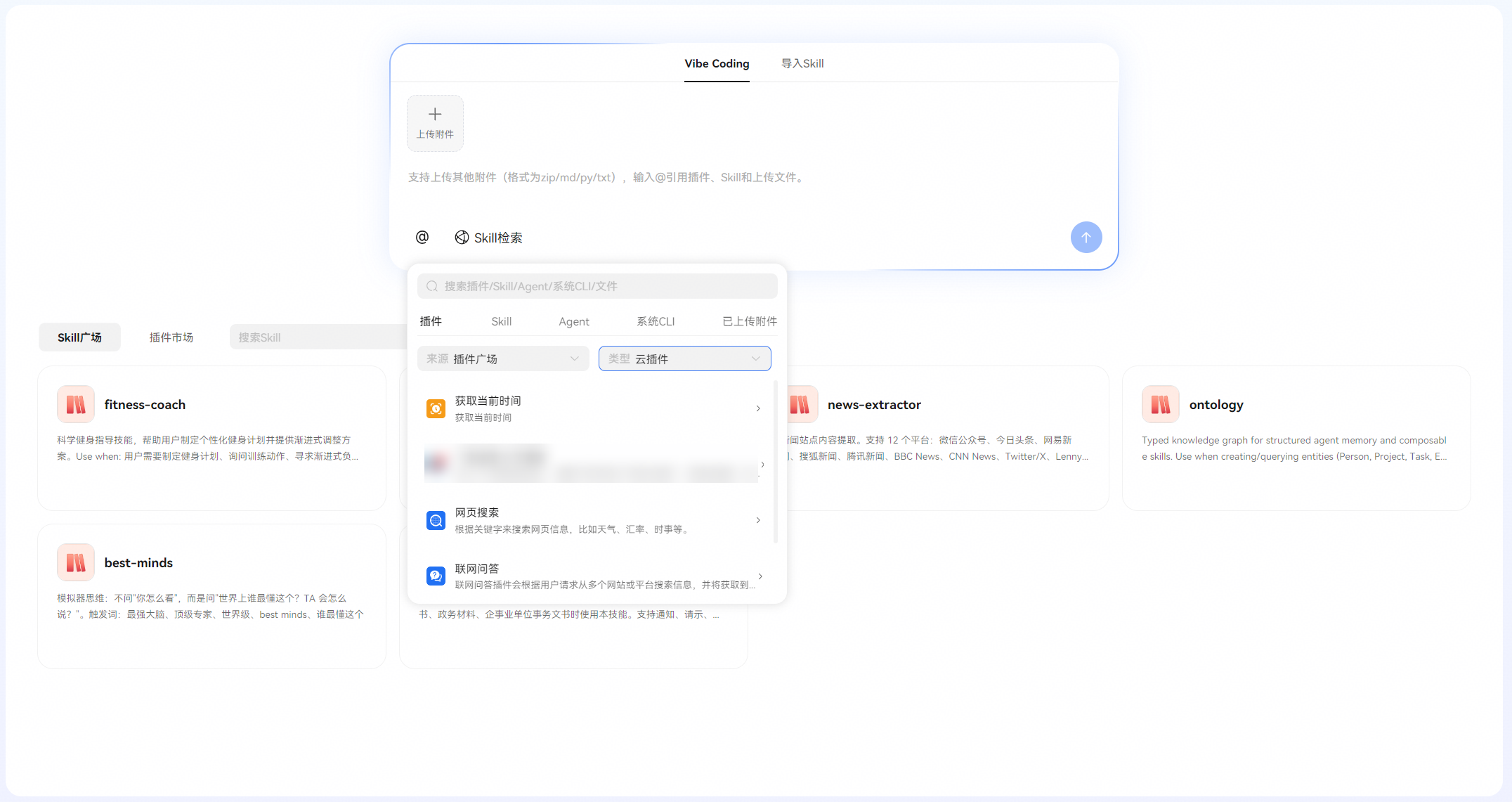Click the 联网问答 plugin name
This screenshot has height=802, width=1512.
click(x=477, y=569)
